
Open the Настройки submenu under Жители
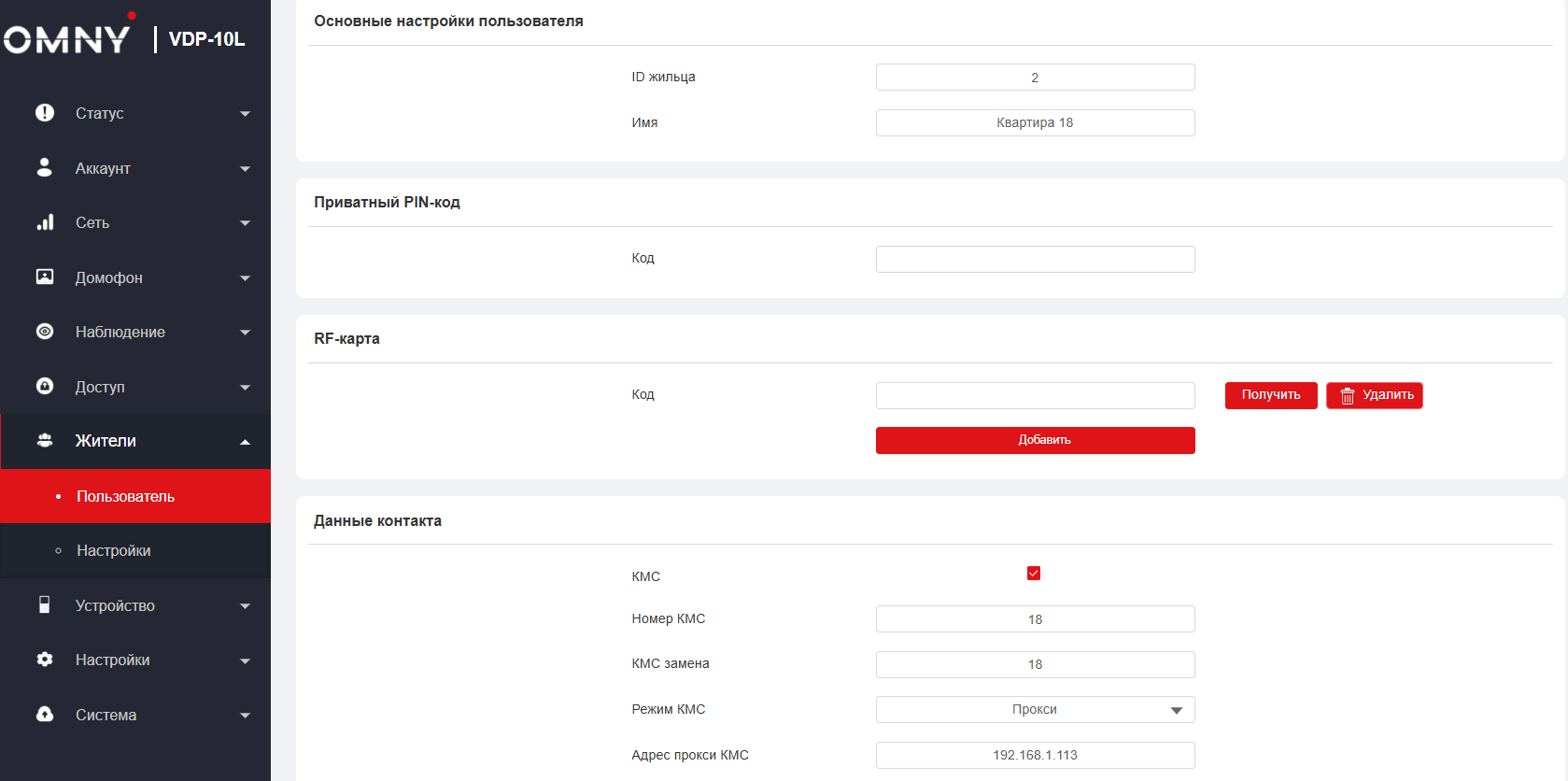pyautogui.click(x=113, y=551)
